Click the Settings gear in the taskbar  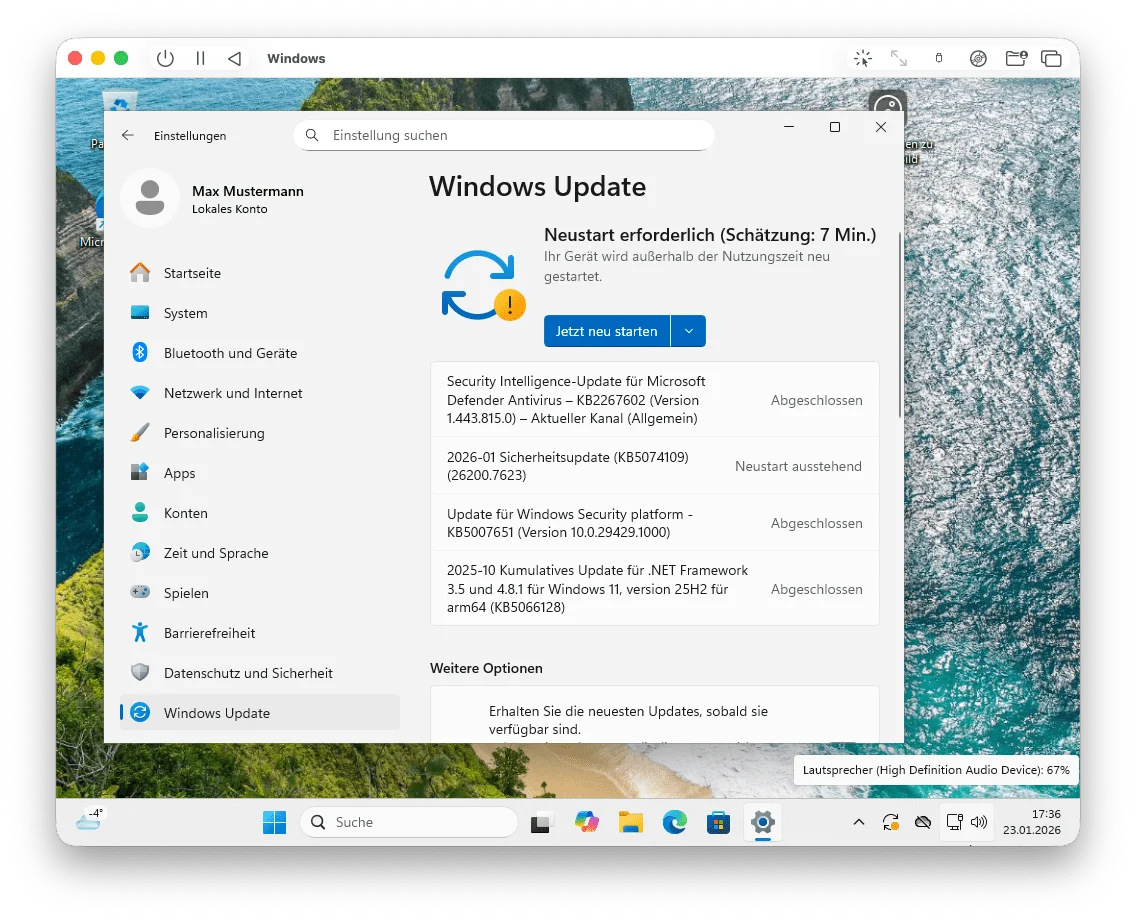(762, 822)
